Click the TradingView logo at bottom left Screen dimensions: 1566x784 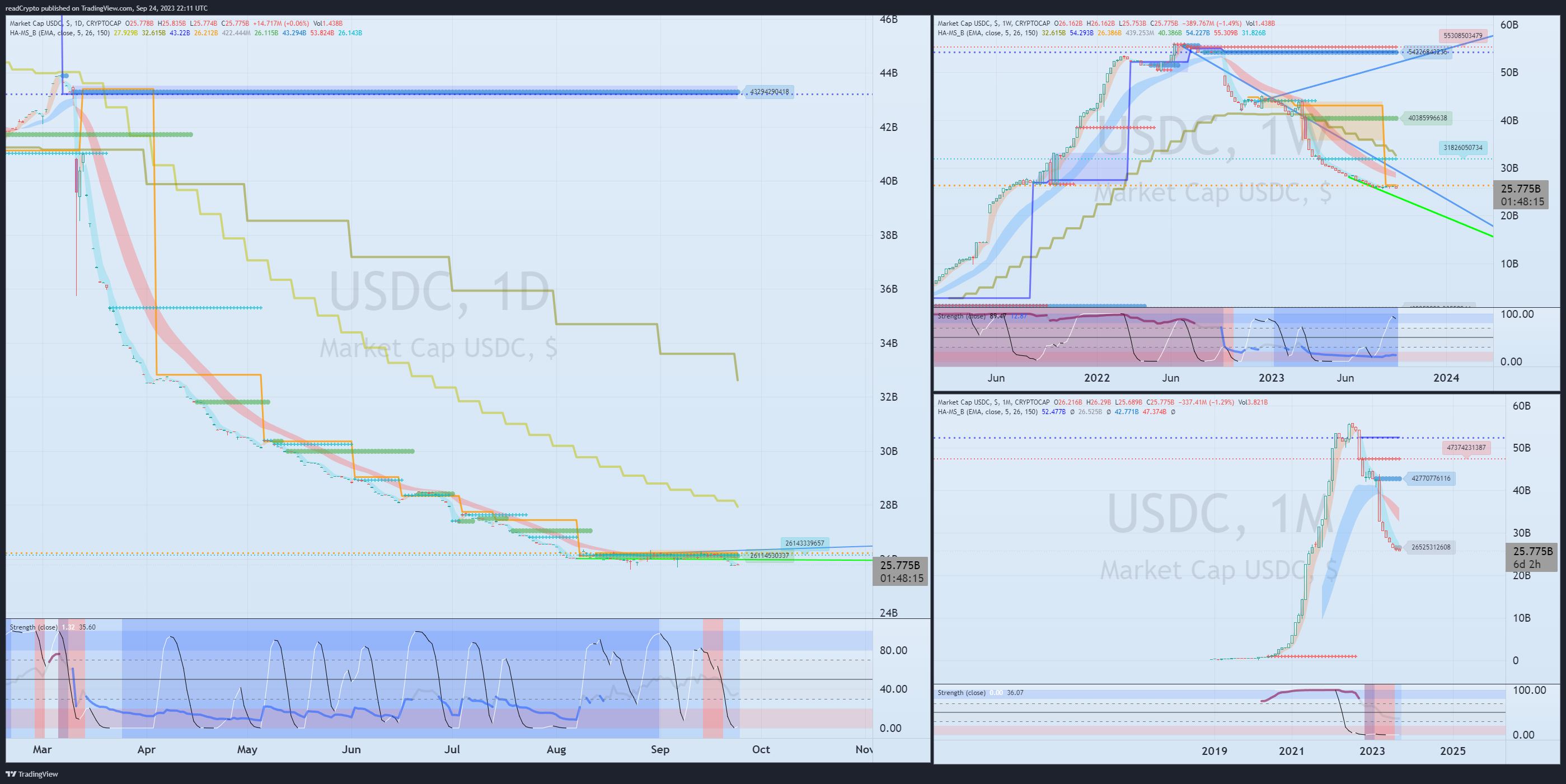(x=31, y=774)
